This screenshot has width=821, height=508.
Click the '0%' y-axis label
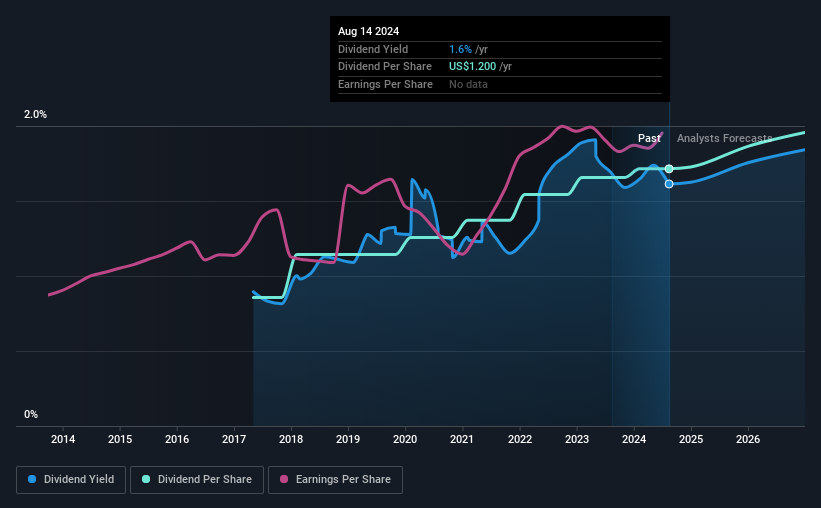point(31,414)
